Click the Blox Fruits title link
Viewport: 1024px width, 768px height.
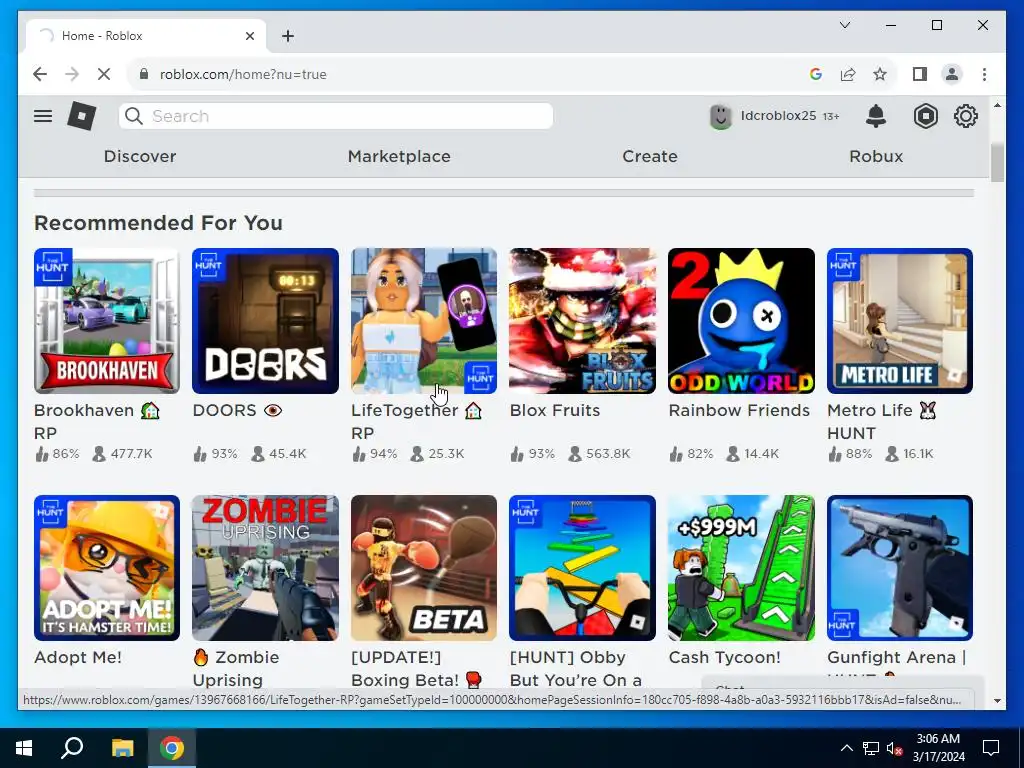pos(555,410)
